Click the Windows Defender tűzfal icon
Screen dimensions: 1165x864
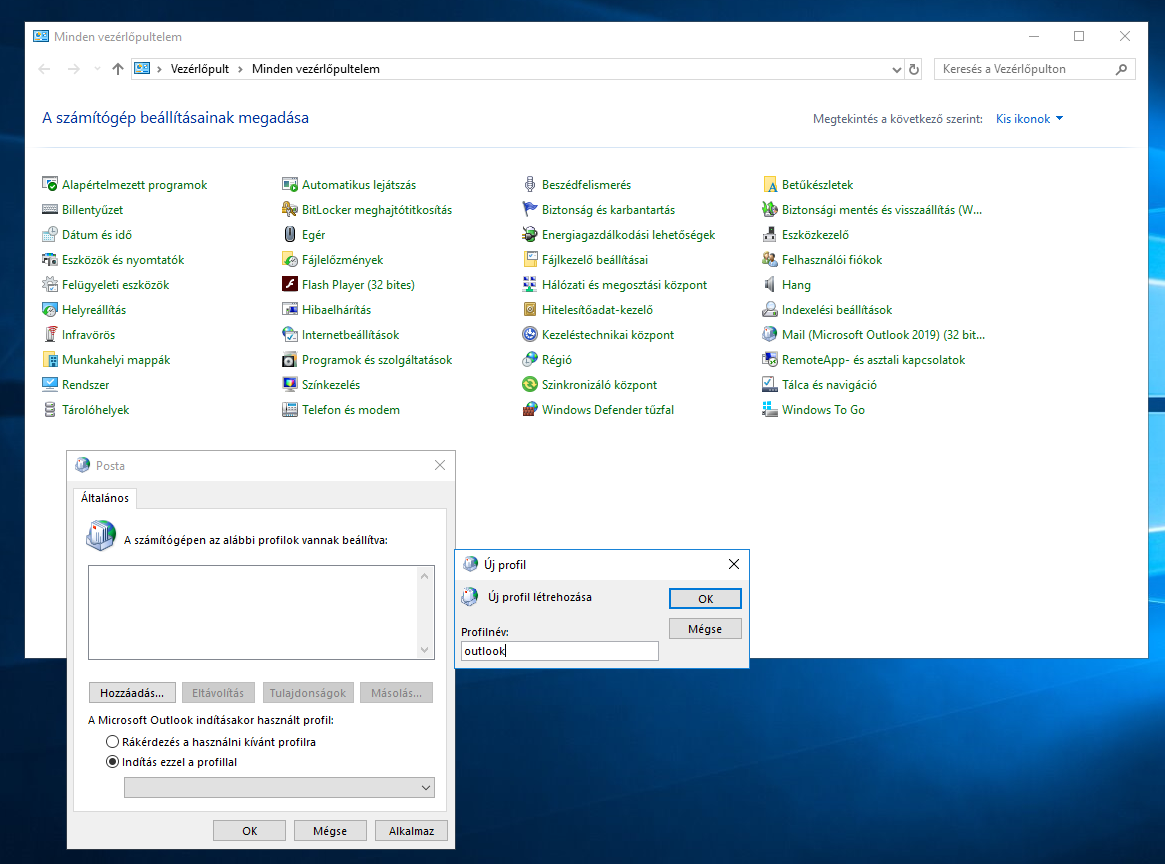530,410
